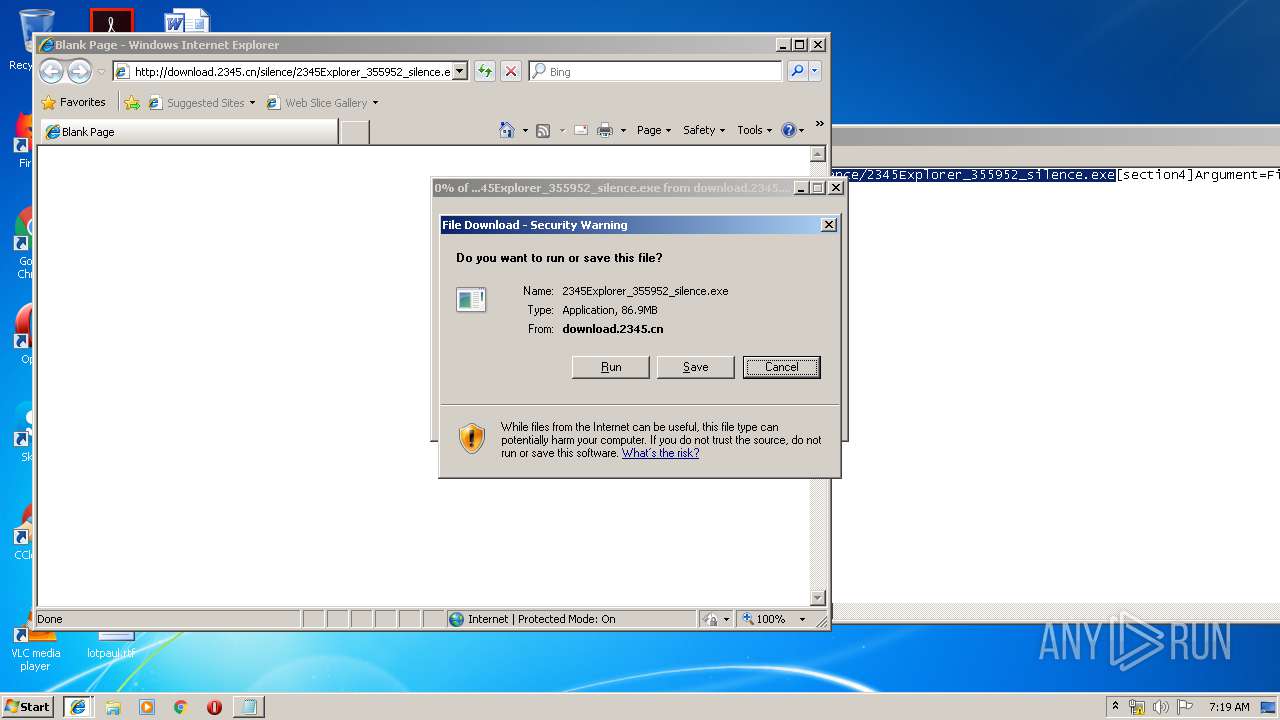The width and height of the screenshot is (1280, 720).
Task: Click Save in the download dialog
Action: 695,367
